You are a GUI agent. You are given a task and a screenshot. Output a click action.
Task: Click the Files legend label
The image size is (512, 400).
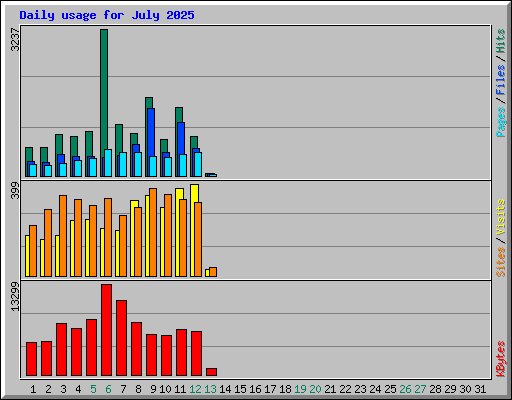point(501,80)
